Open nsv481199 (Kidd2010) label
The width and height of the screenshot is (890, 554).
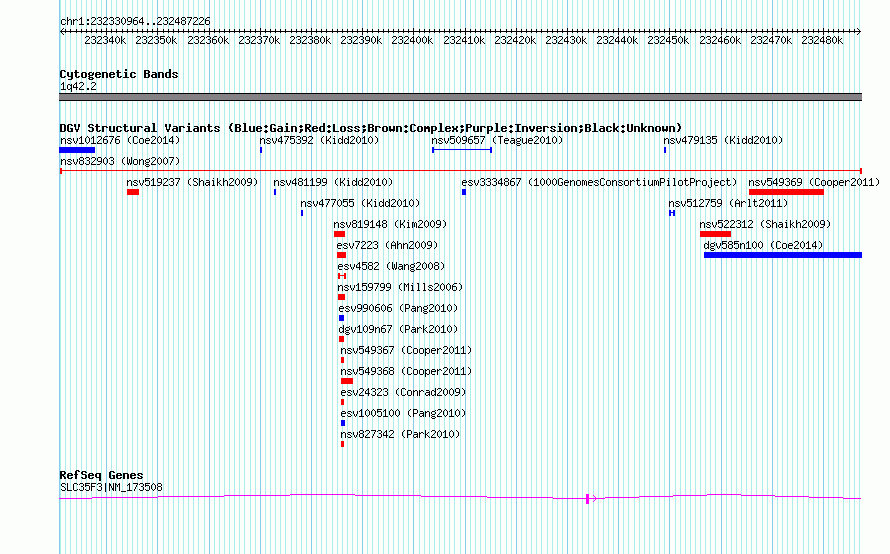point(333,182)
